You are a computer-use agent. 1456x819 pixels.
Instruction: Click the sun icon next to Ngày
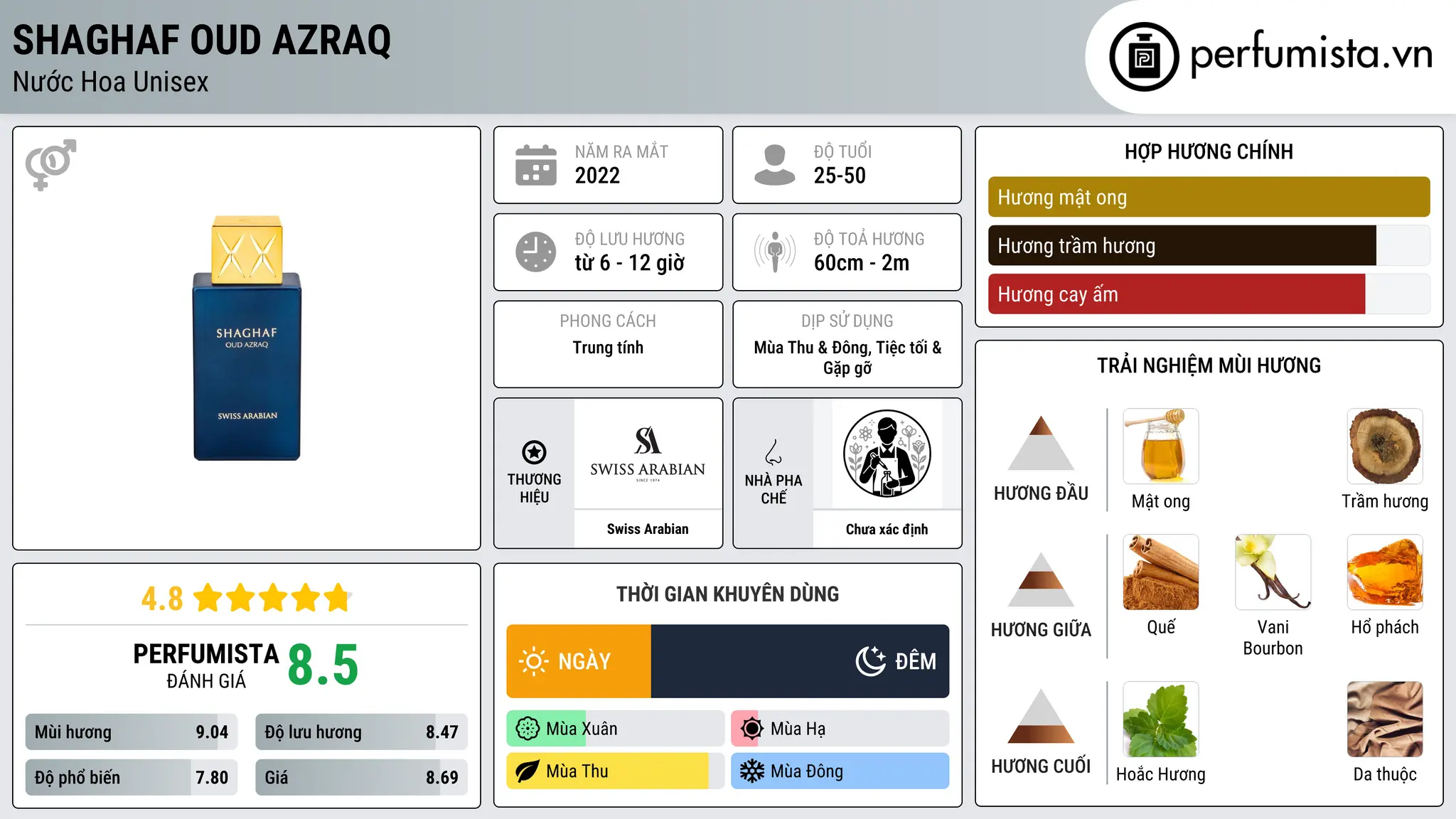[x=533, y=661]
